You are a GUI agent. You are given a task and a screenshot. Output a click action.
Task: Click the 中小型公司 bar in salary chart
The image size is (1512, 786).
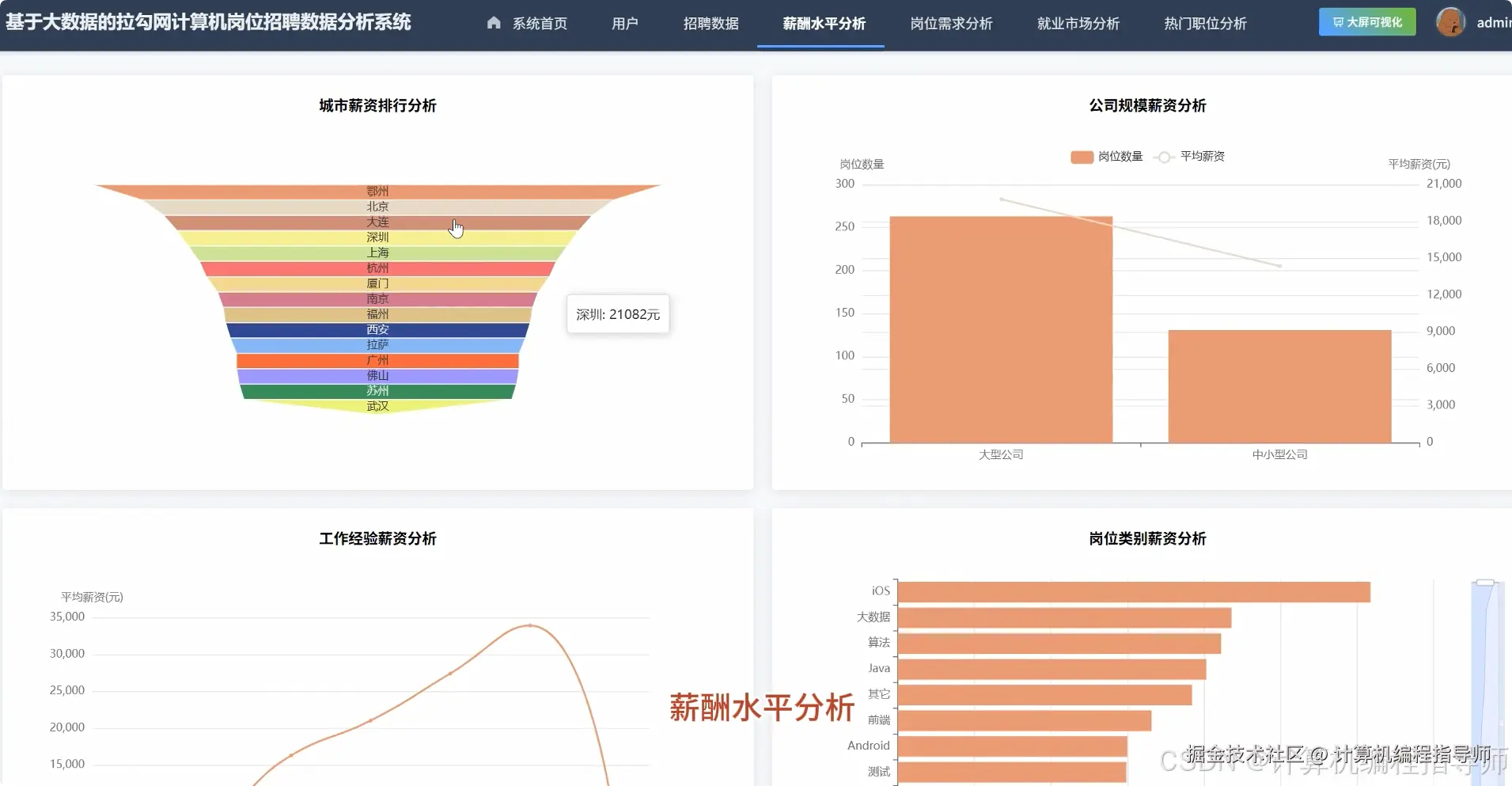tap(1279, 385)
